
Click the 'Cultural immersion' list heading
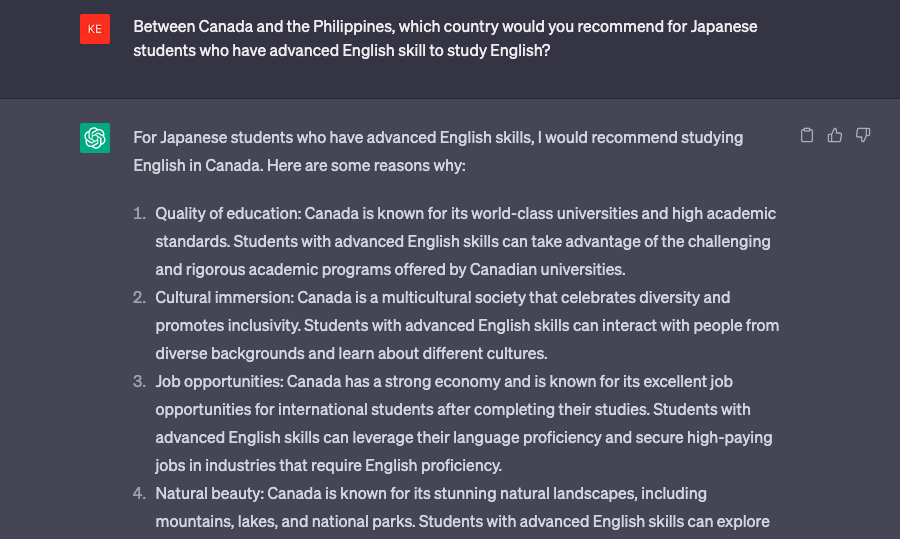[x=224, y=297]
